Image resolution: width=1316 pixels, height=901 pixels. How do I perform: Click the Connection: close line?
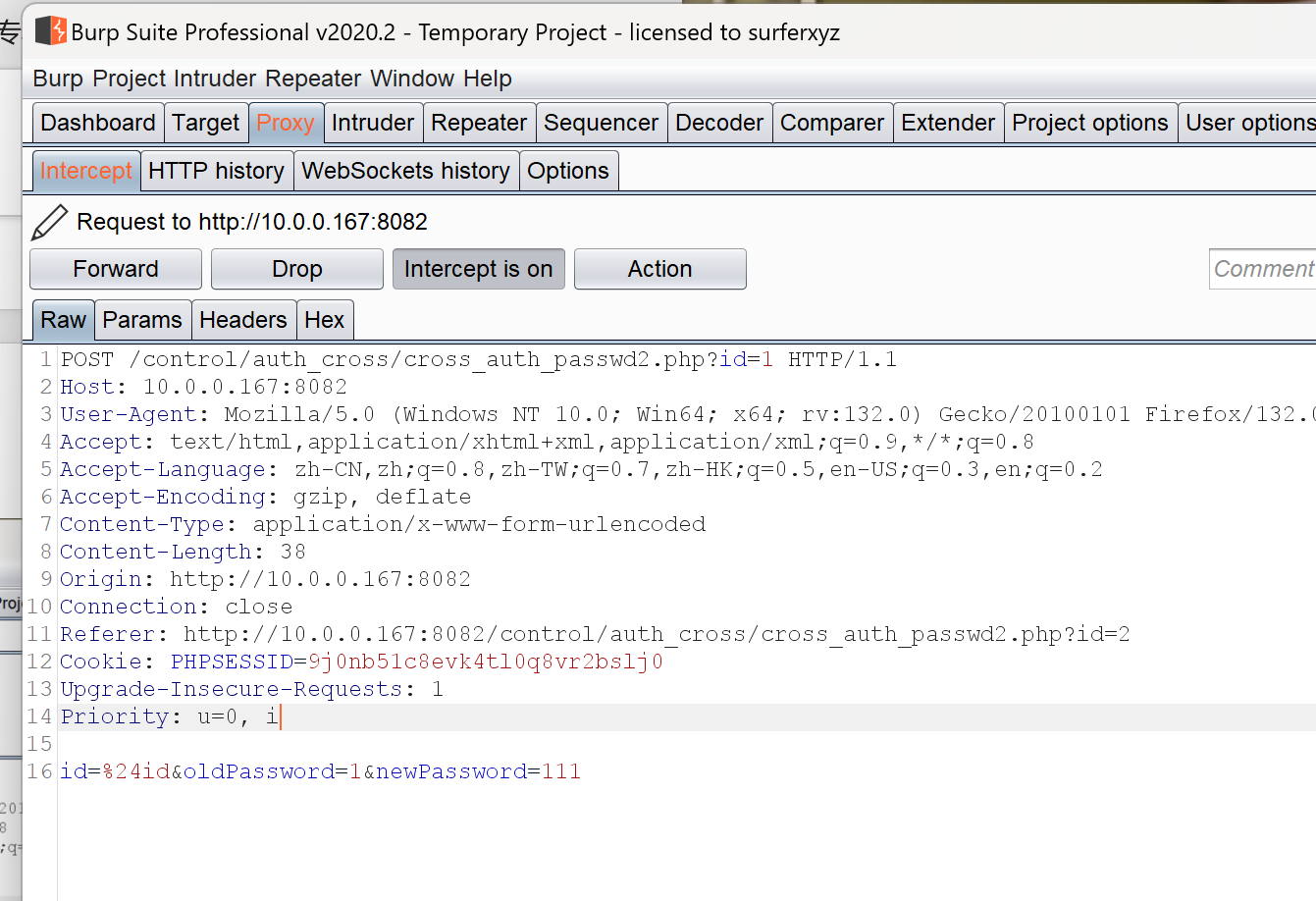click(177, 607)
